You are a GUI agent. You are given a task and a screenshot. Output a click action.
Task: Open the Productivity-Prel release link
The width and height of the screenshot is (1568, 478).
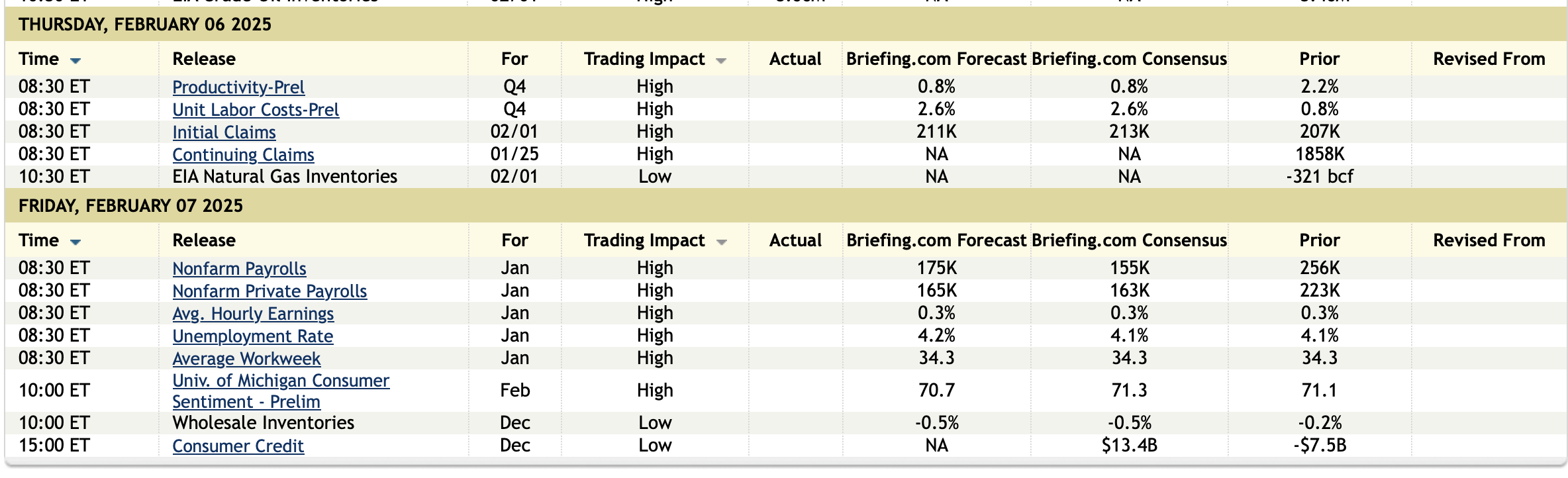click(x=238, y=87)
